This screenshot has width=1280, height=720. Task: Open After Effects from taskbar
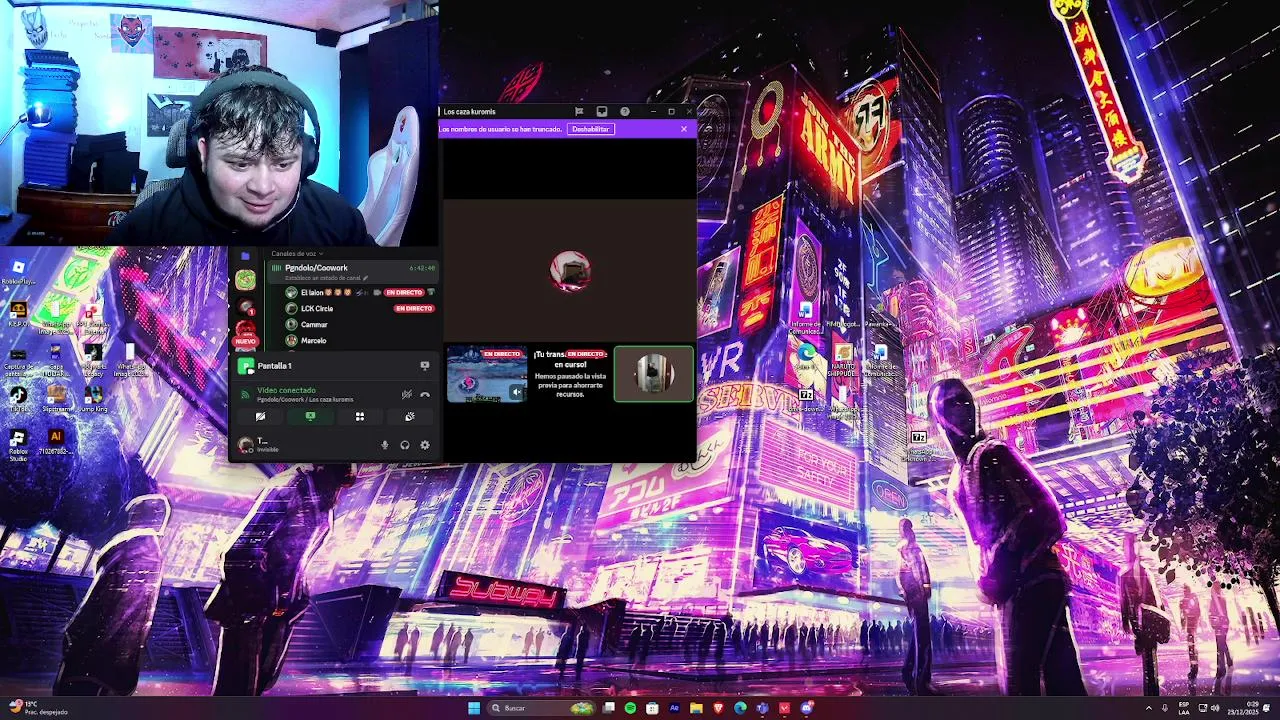point(674,708)
